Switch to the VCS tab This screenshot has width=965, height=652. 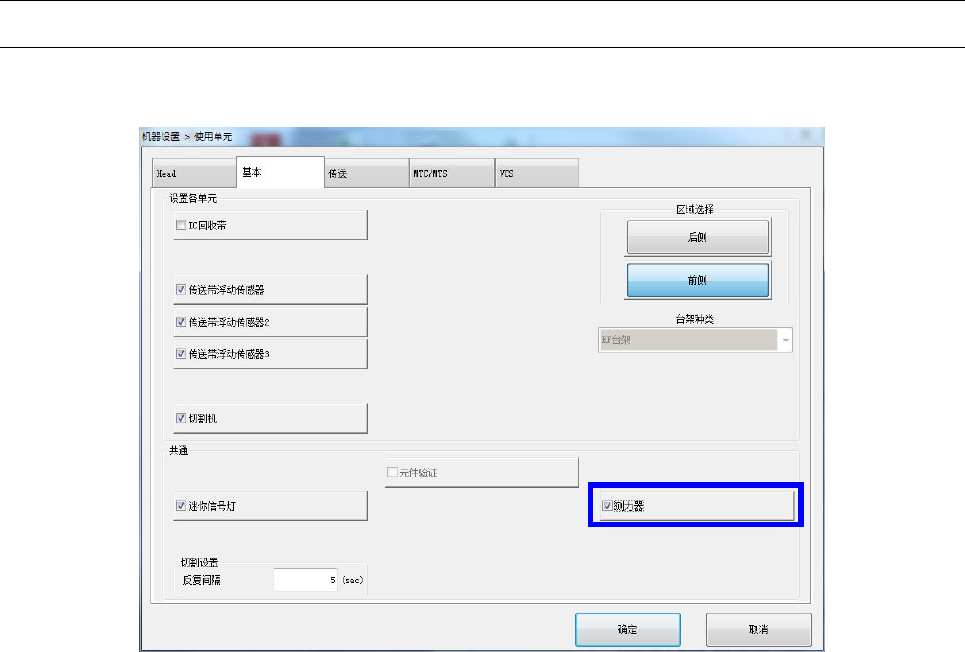(x=537, y=174)
